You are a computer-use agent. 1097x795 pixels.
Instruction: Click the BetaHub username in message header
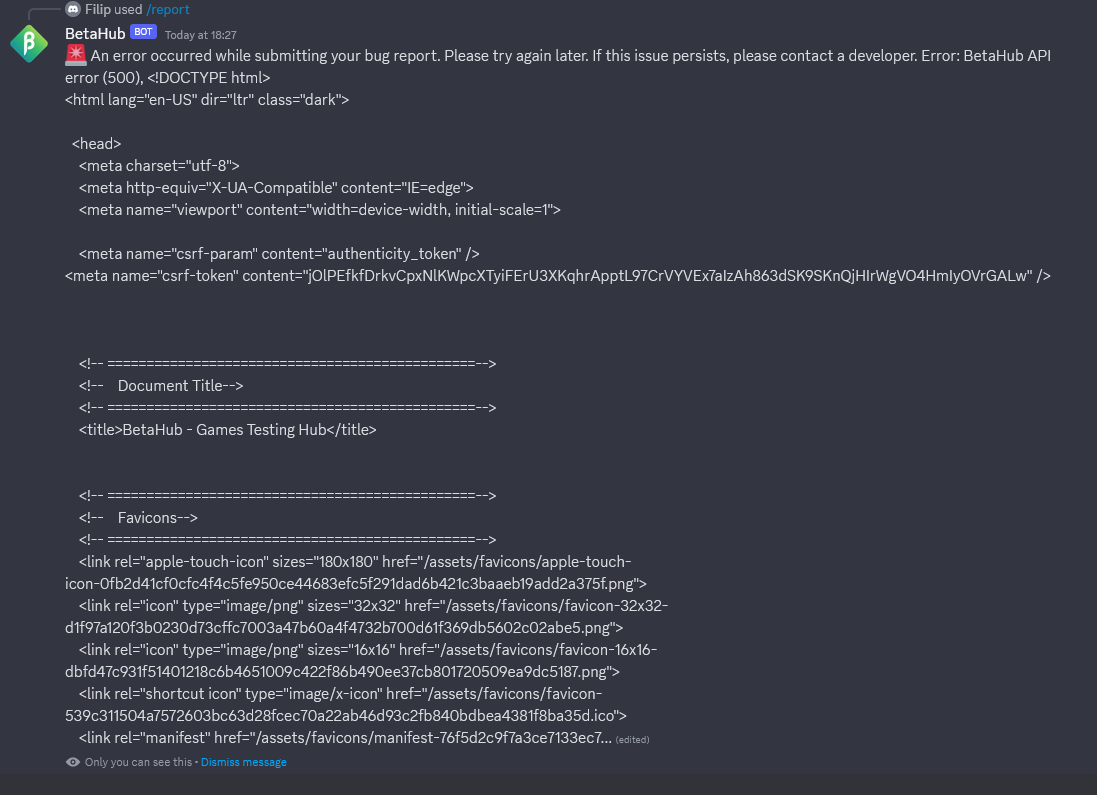pyautogui.click(x=95, y=33)
